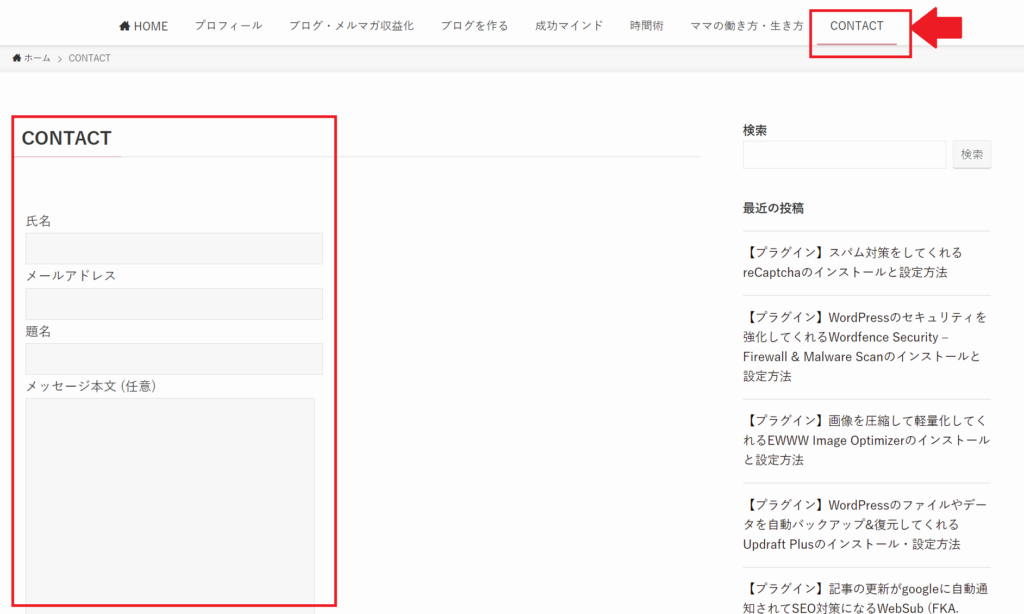Open the HOME menu item

click(x=144, y=26)
